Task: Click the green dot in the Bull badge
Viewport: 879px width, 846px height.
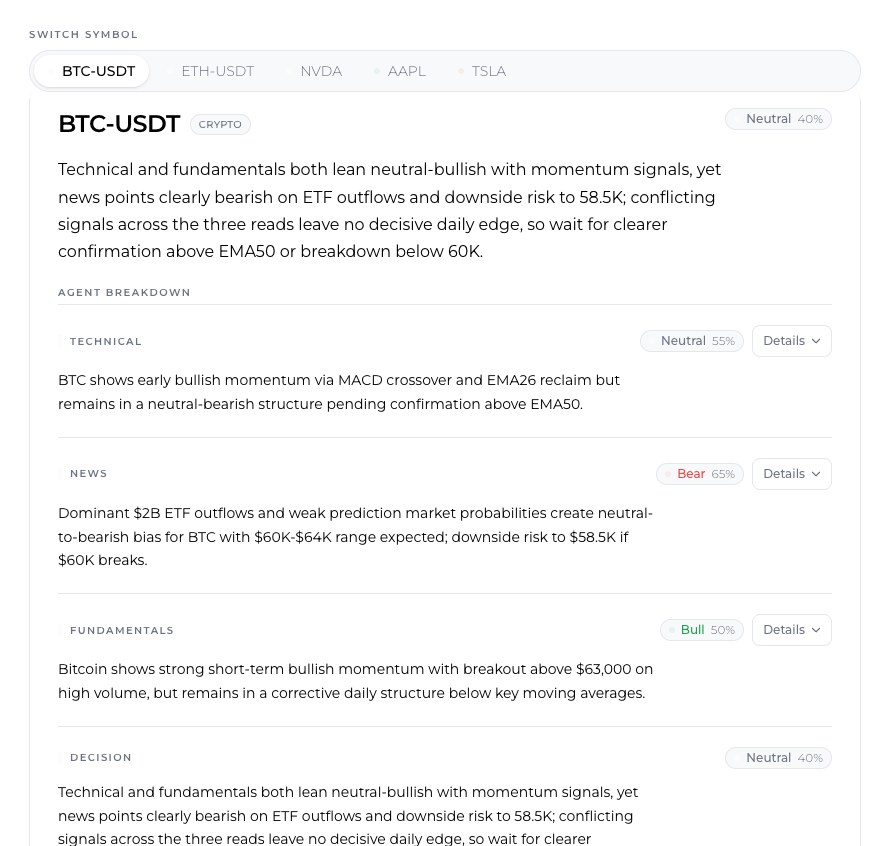Action: [672, 630]
